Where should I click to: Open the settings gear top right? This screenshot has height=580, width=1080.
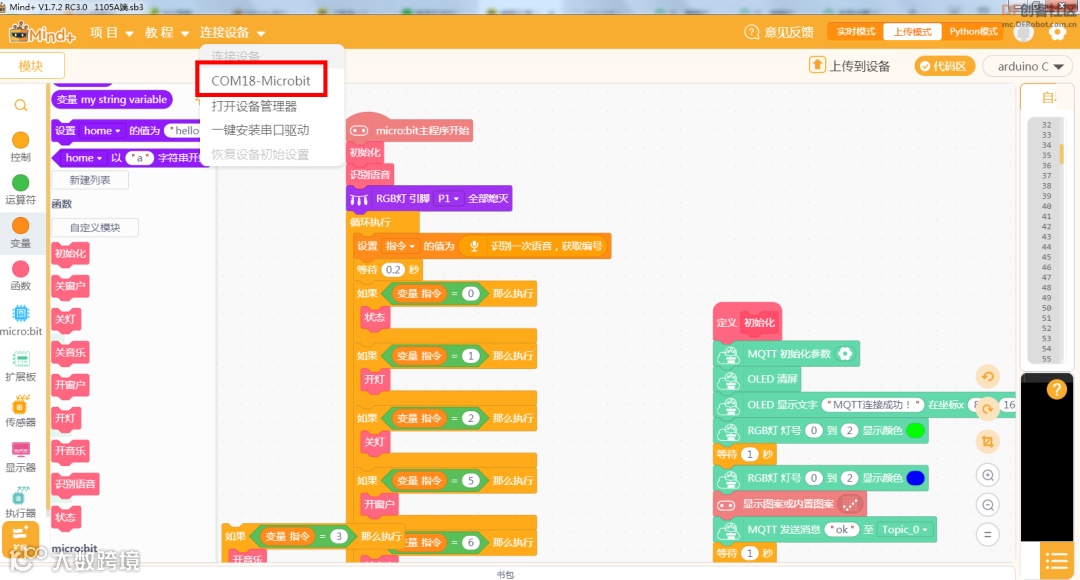point(1057,32)
